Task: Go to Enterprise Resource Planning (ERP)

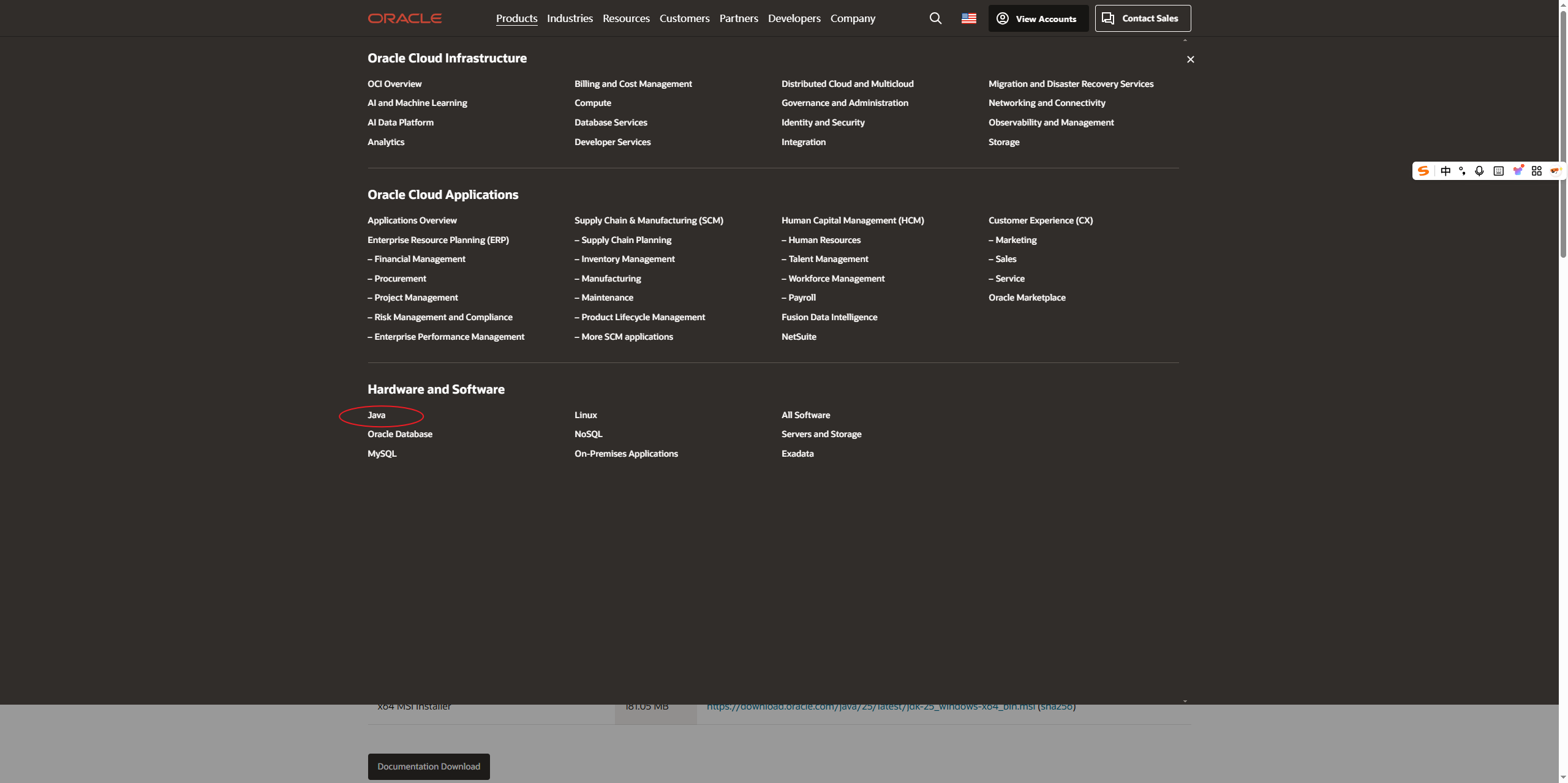Action: click(438, 240)
